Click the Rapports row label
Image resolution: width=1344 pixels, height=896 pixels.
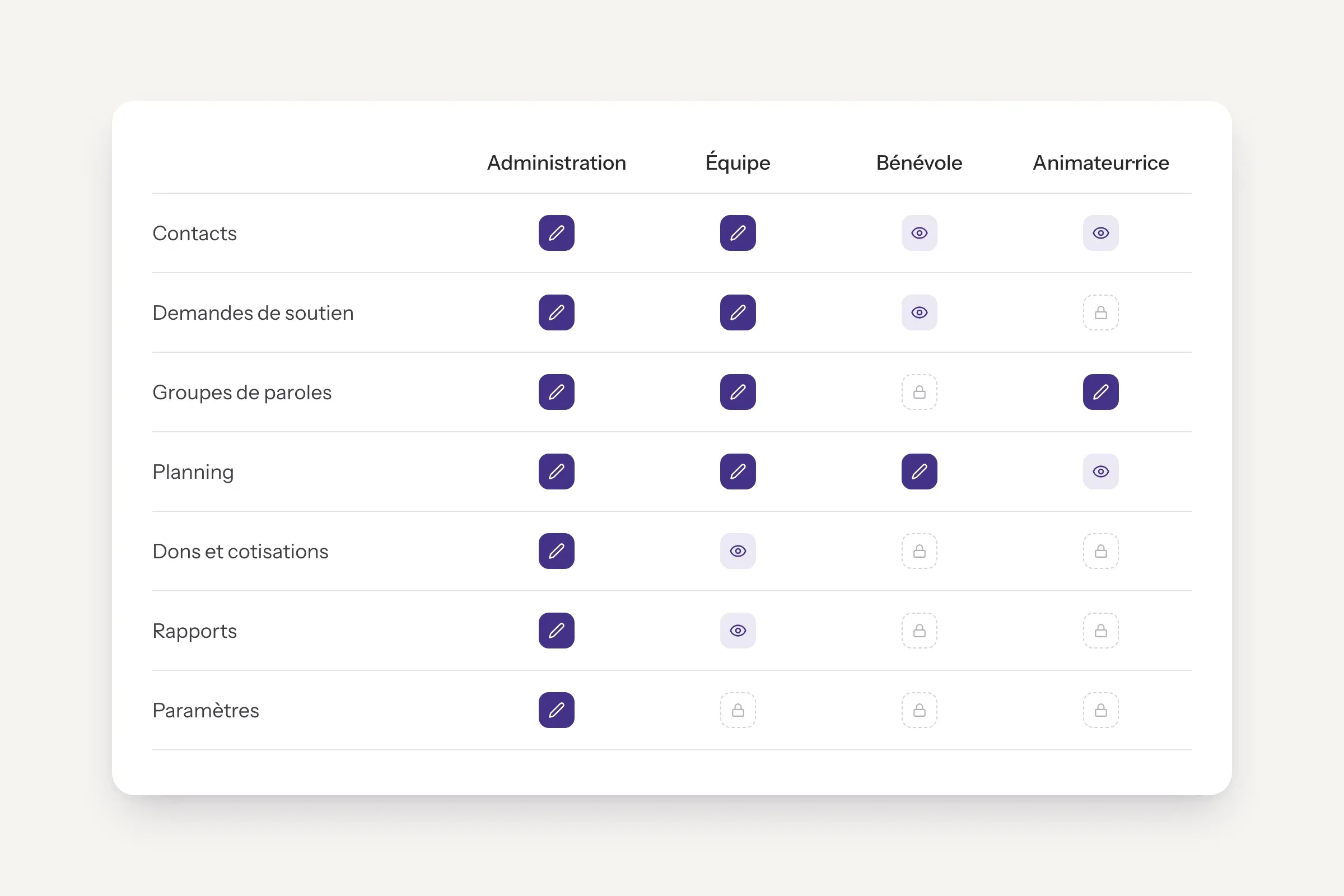coord(194,632)
